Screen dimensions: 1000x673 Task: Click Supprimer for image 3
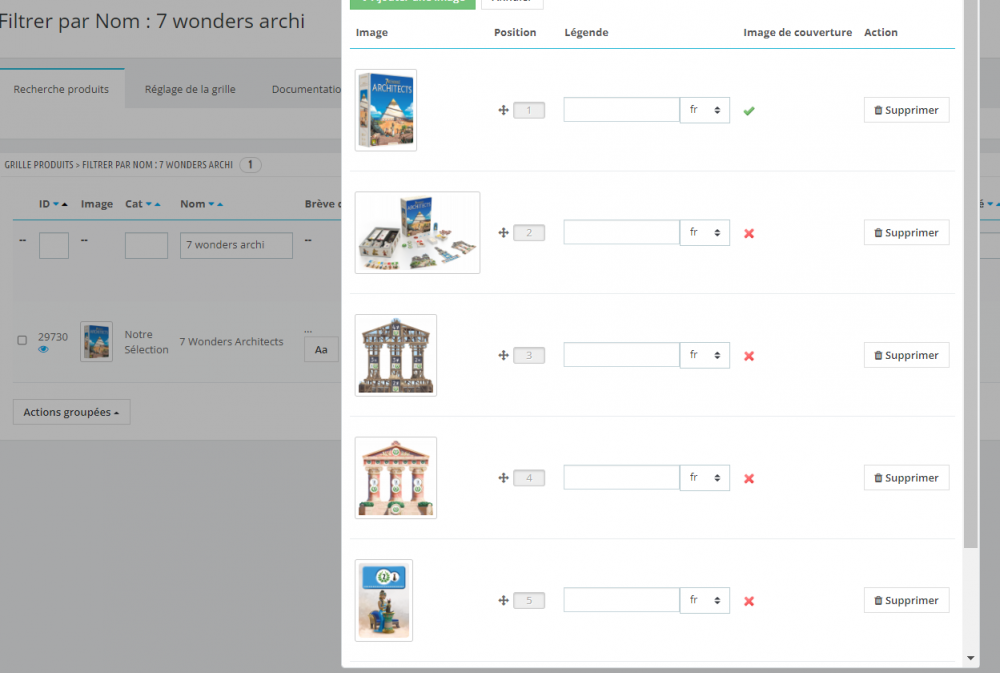[906, 355]
